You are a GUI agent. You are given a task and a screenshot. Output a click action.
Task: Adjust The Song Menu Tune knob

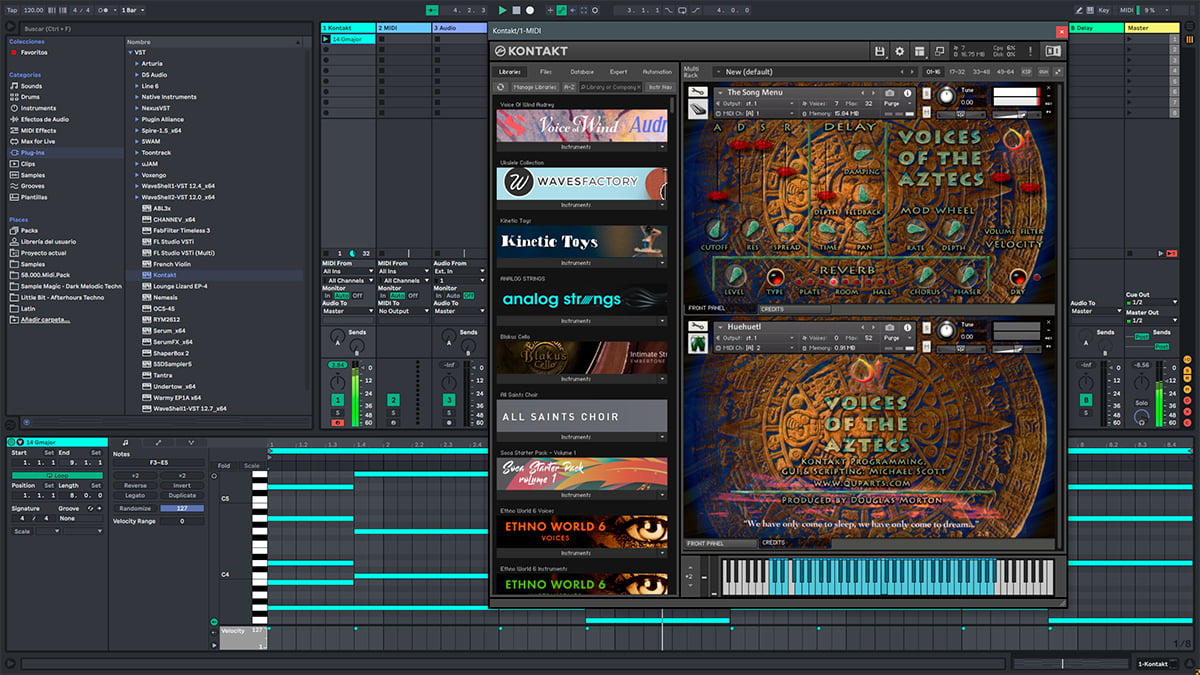click(x=946, y=96)
